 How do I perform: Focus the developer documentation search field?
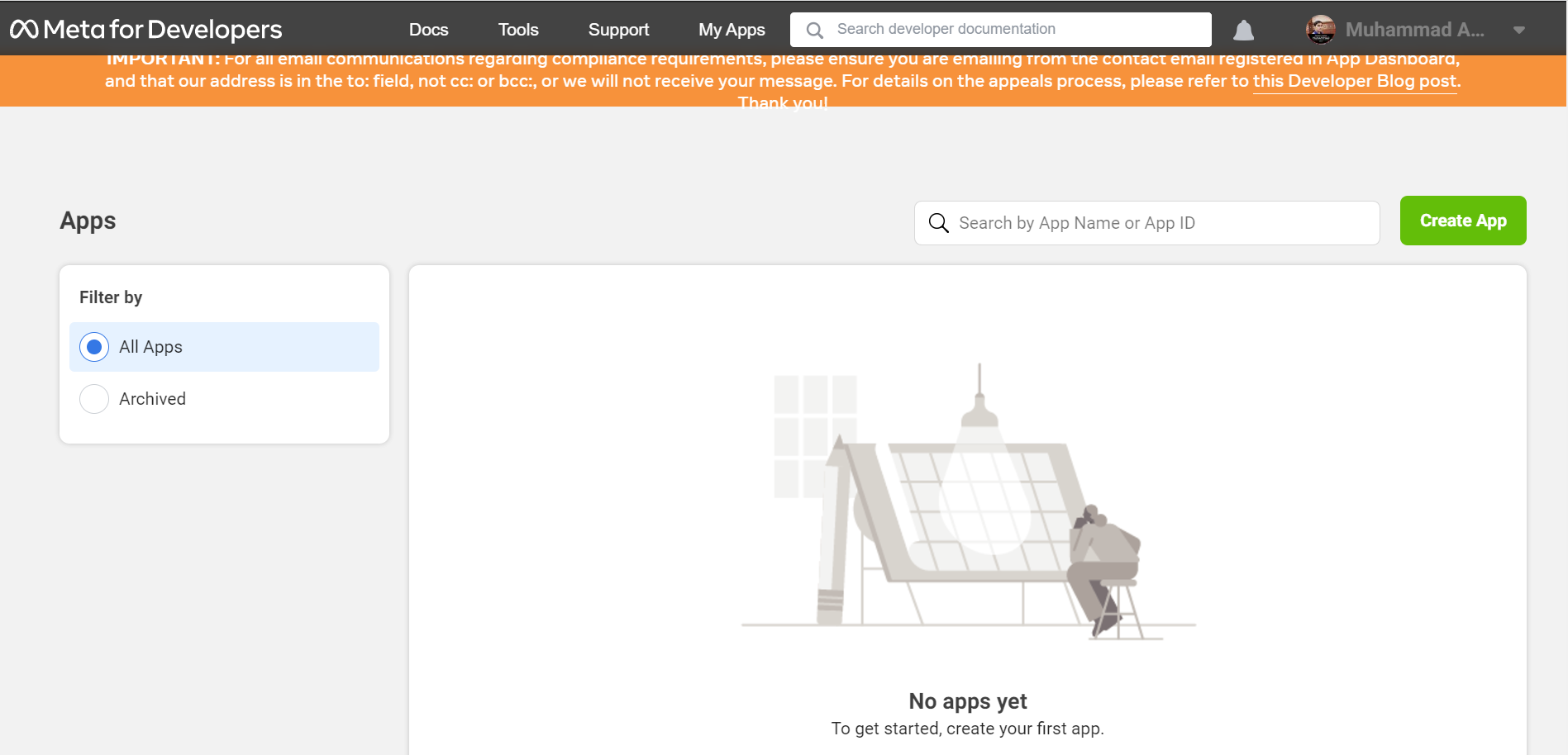[x=1001, y=30]
